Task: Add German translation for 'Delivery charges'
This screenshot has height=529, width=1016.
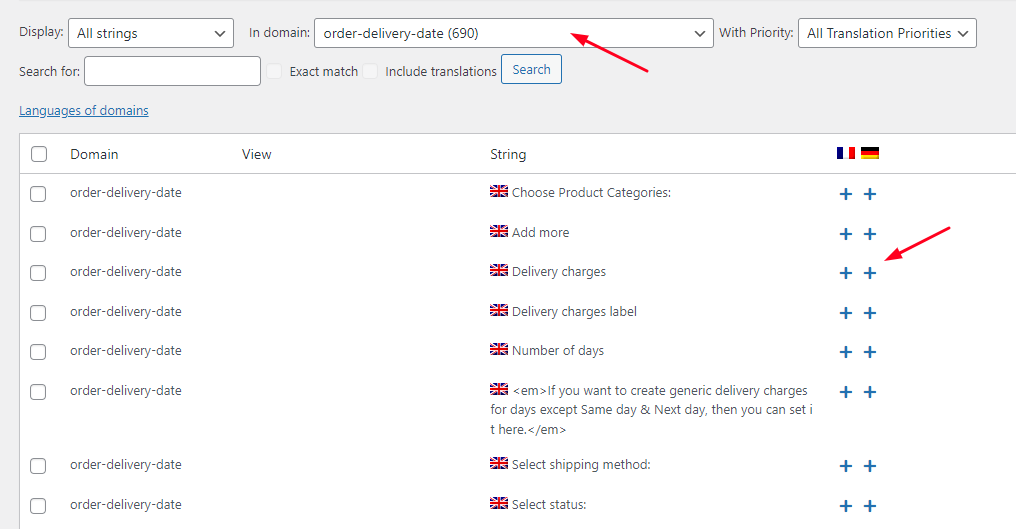Action: [x=869, y=273]
